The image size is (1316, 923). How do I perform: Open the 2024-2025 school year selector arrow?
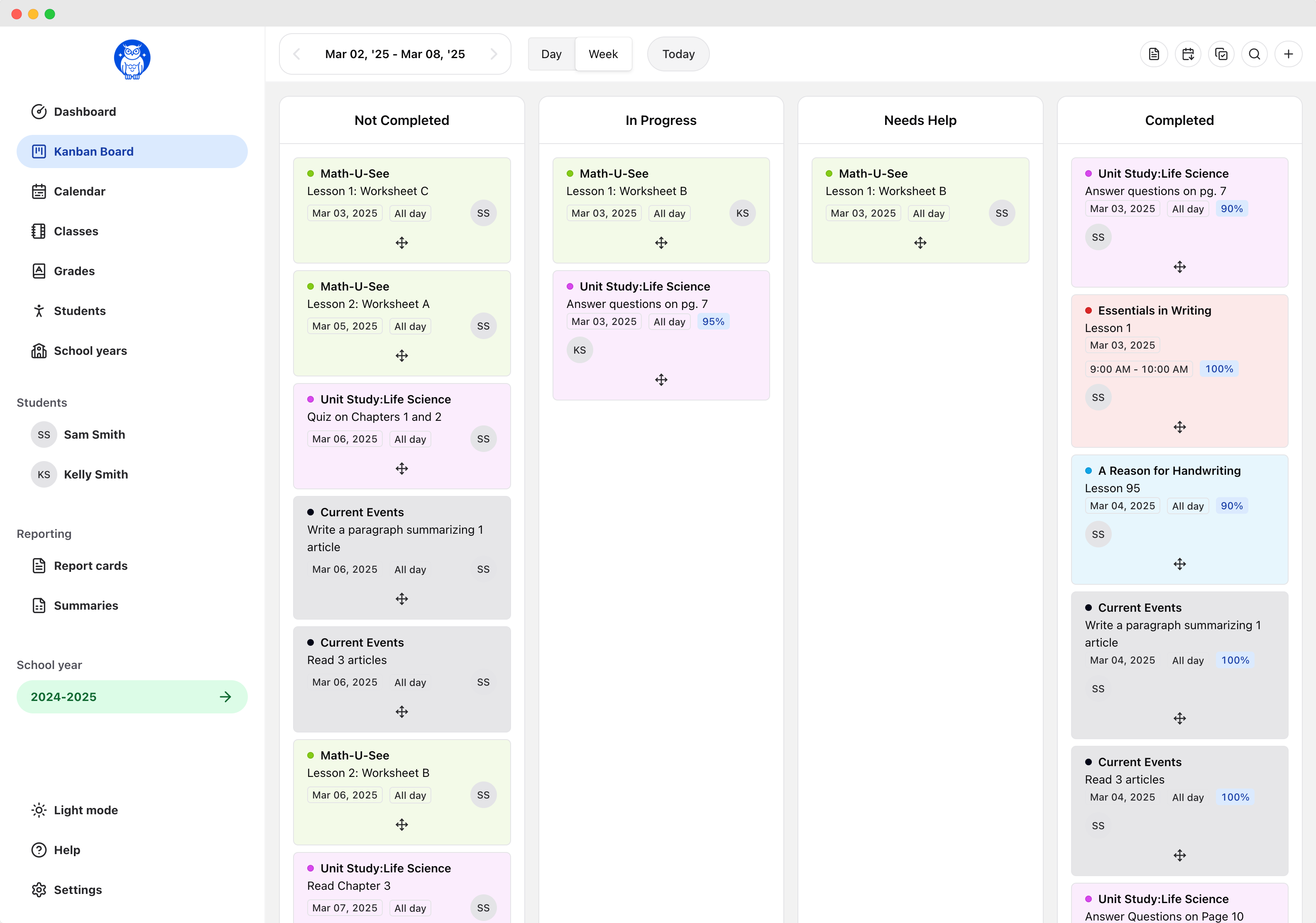[x=226, y=697]
